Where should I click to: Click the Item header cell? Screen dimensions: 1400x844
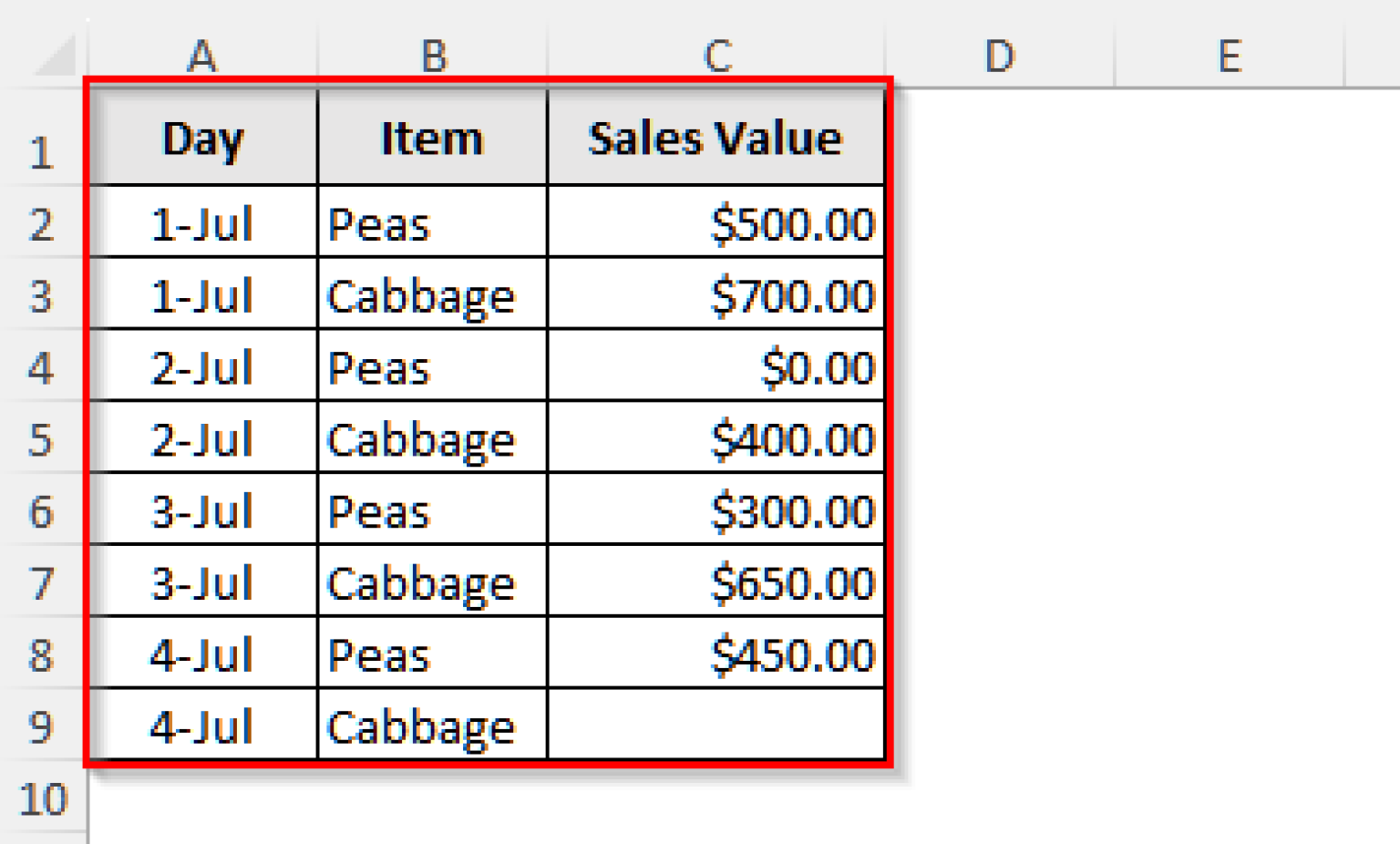tap(432, 138)
